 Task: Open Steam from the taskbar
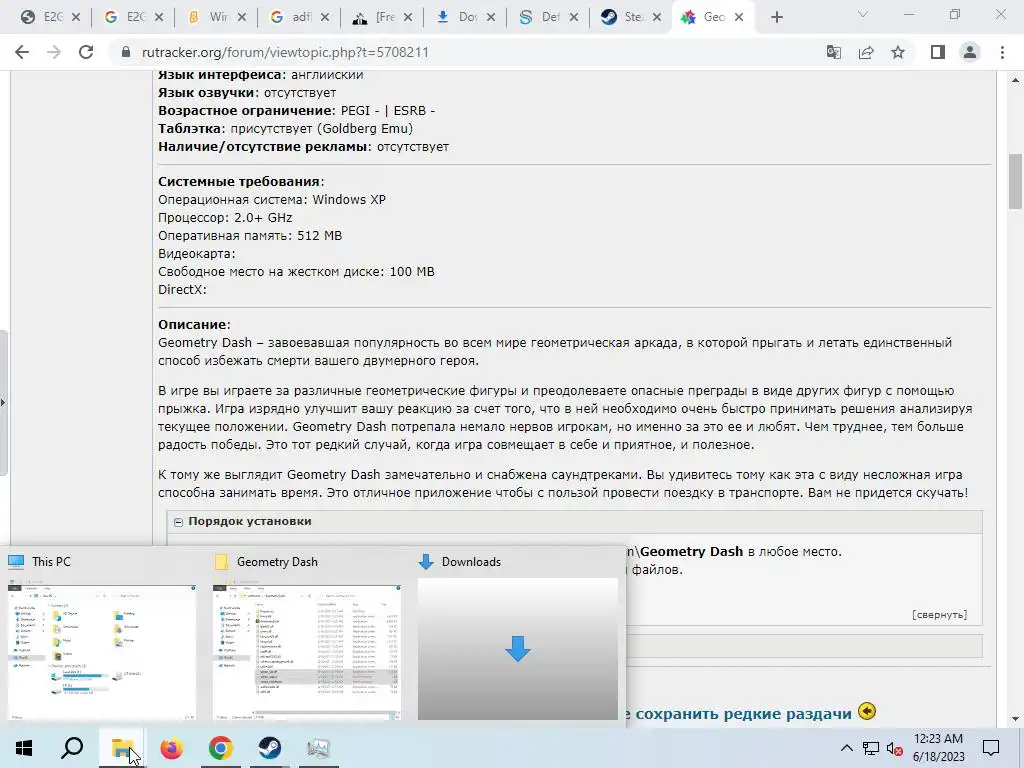click(x=269, y=748)
